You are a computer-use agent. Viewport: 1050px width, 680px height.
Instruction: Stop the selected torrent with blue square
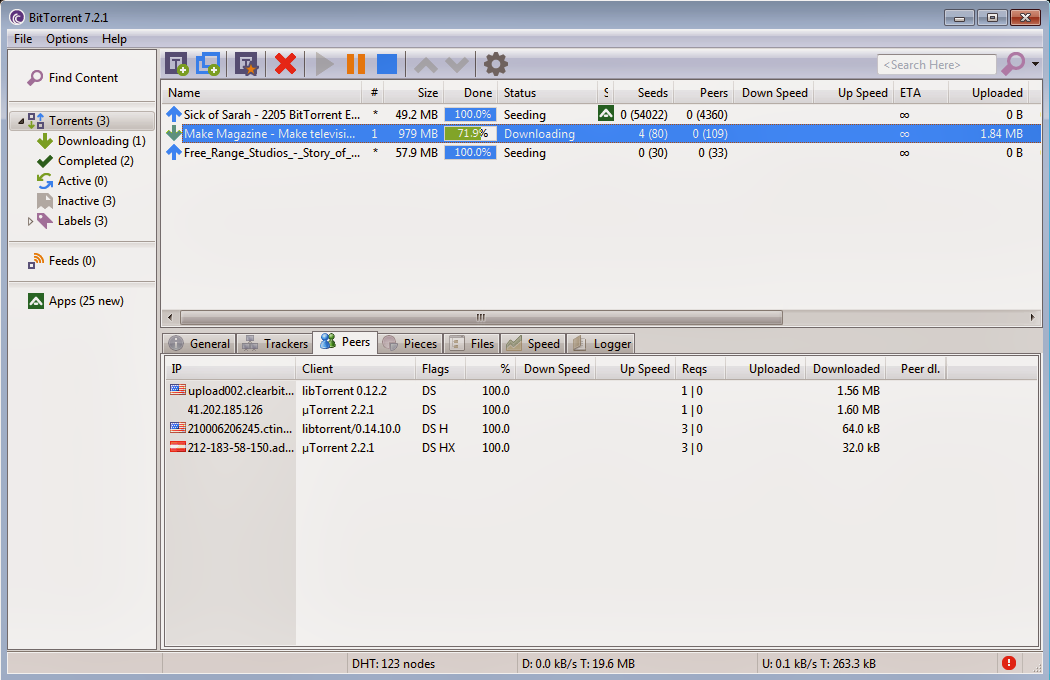tap(387, 64)
